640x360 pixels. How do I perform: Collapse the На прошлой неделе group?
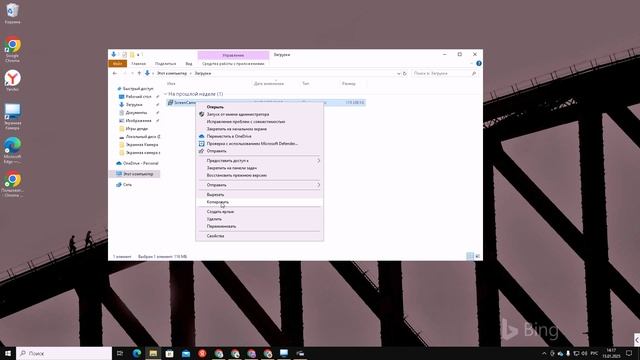click(166, 94)
